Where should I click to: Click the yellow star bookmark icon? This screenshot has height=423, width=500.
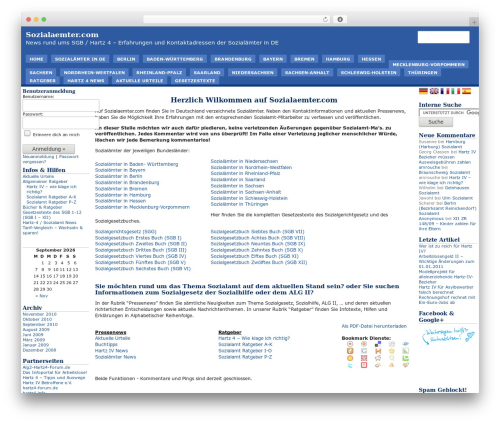[392, 351]
